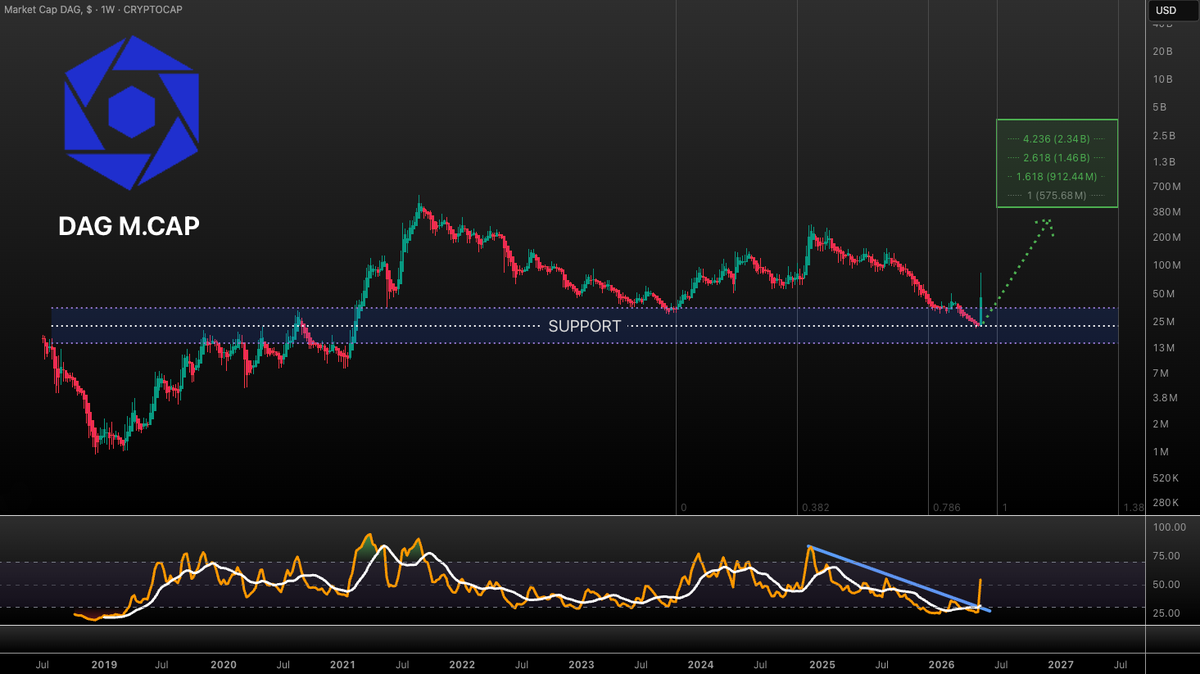Click the 2025 time axis label
Image resolution: width=1200 pixels, height=674 pixels.
pyautogui.click(x=822, y=664)
